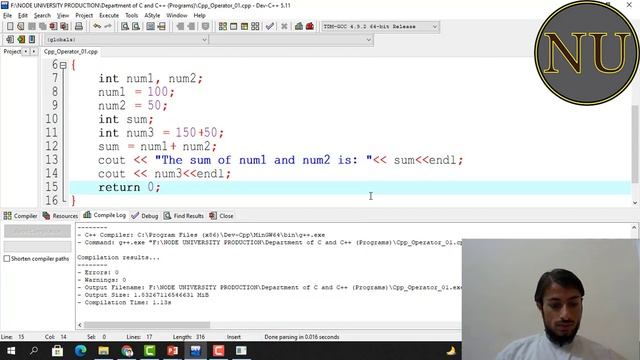
Task: Open the Find Results tab
Action: 184,216
